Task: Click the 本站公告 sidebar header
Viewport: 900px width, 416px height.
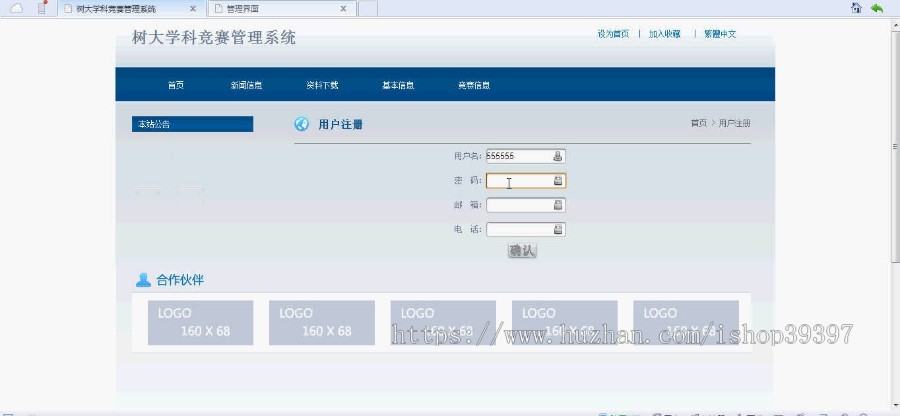Action: (192, 124)
